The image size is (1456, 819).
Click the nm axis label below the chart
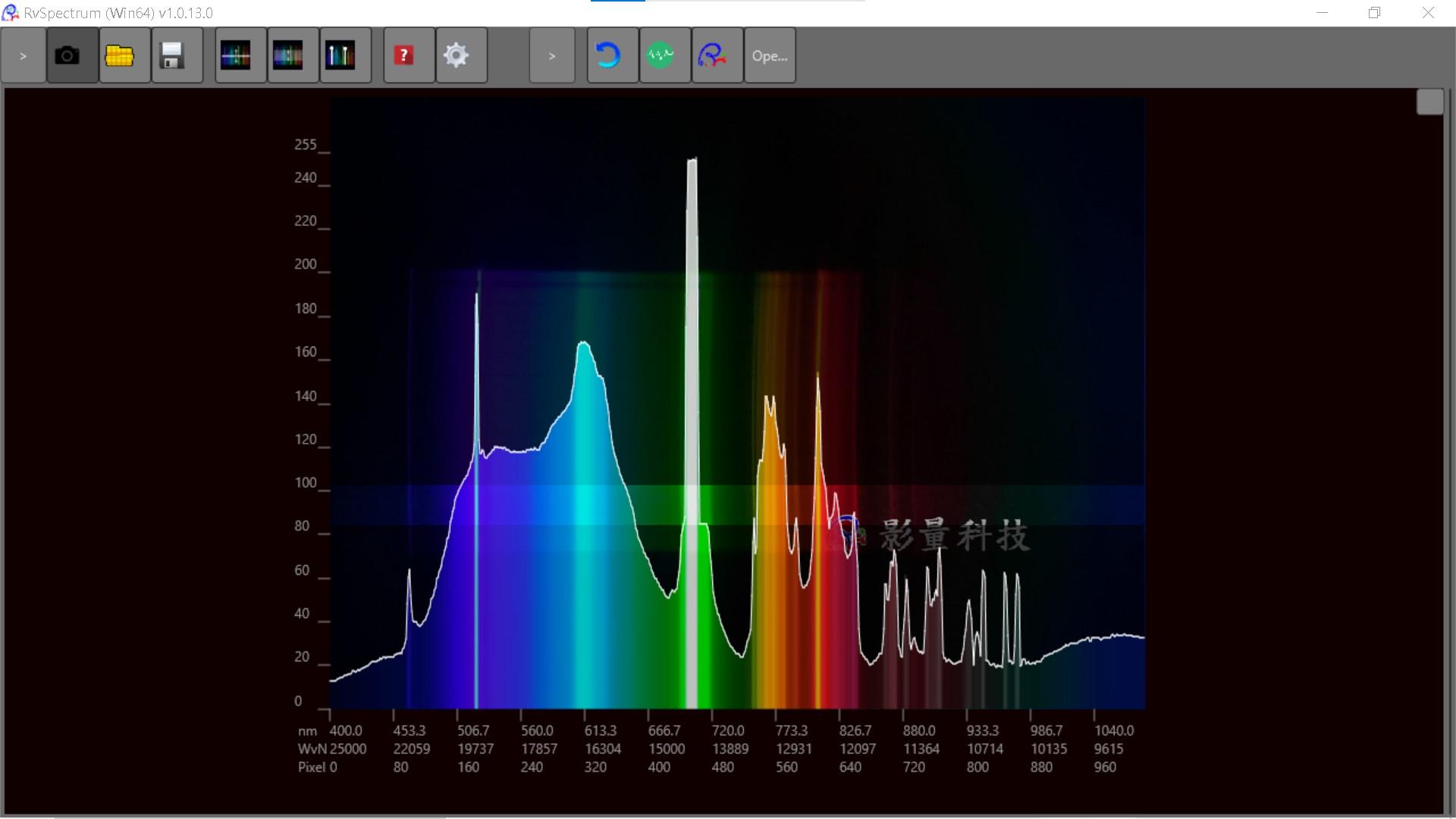click(x=307, y=730)
